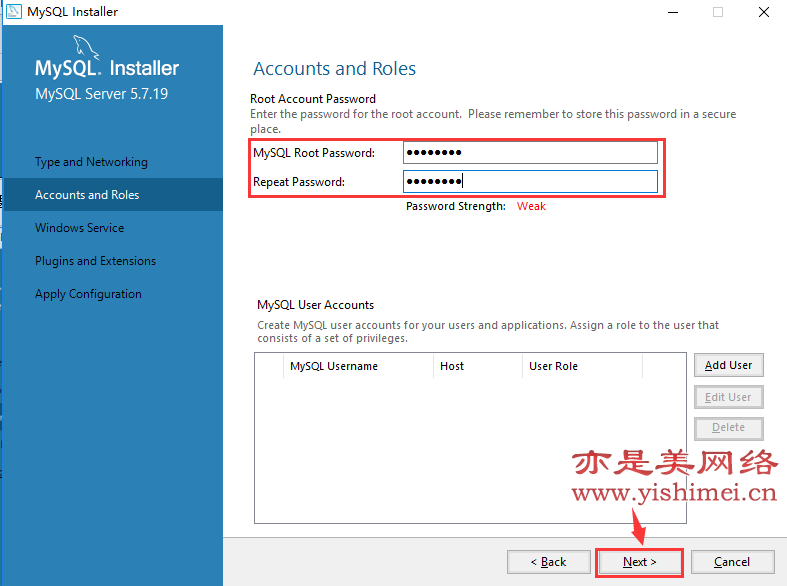This screenshot has width=787, height=586.
Task: Minimize the MySQL Installer window
Action: pyautogui.click(x=673, y=12)
